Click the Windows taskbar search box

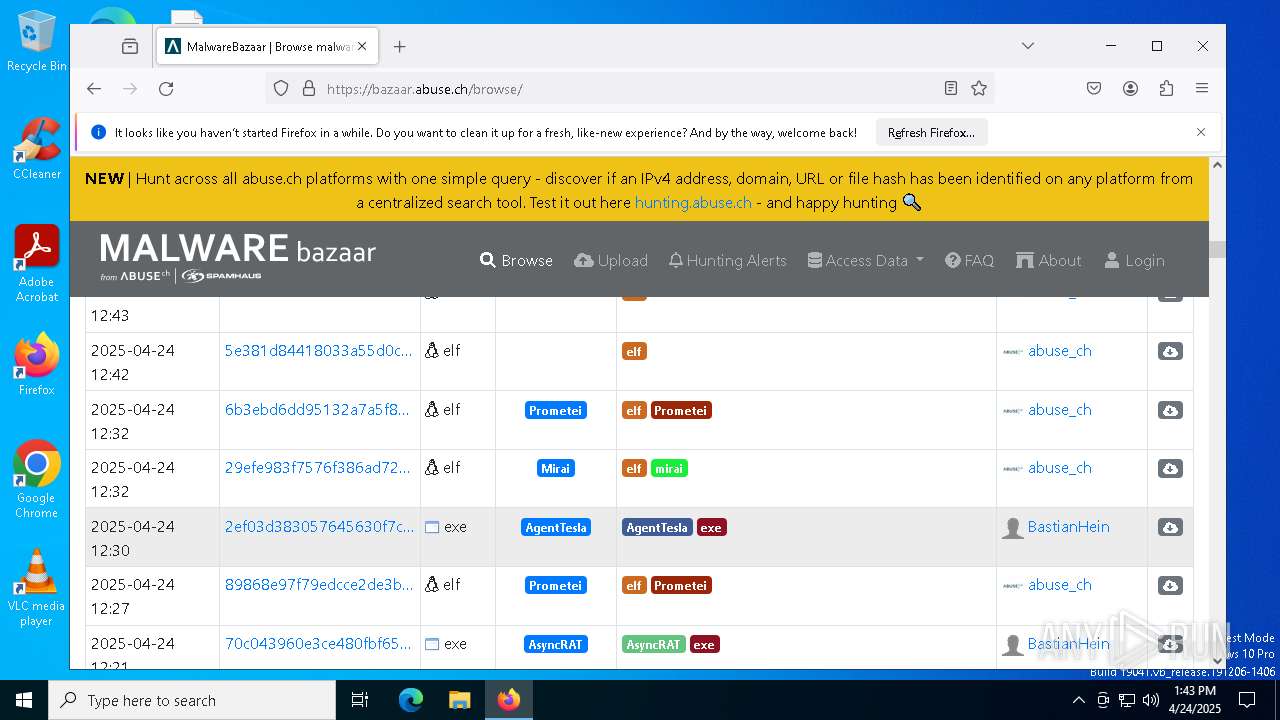[x=192, y=700]
